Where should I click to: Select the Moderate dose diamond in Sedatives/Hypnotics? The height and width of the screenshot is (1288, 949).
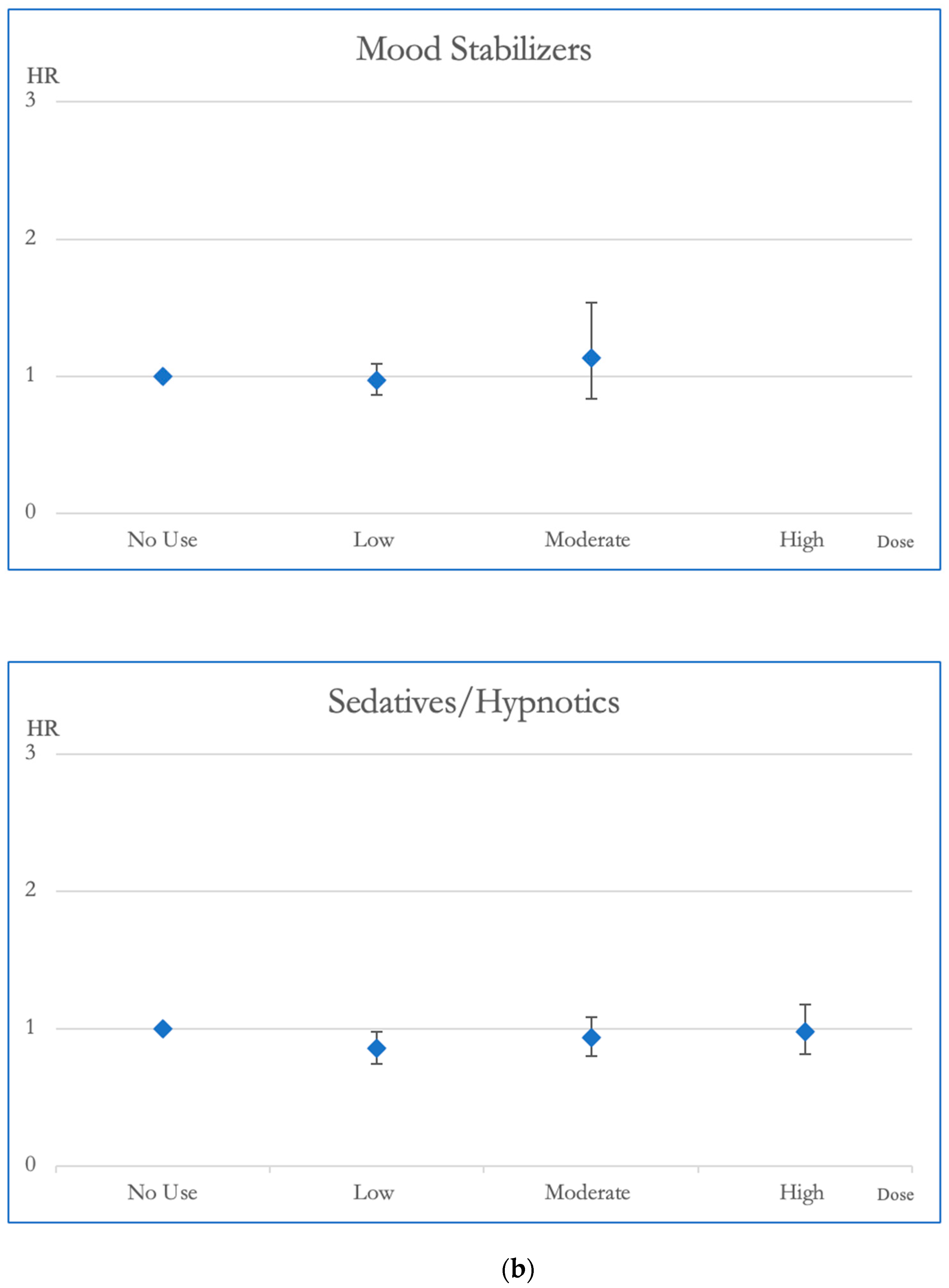point(591,1038)
